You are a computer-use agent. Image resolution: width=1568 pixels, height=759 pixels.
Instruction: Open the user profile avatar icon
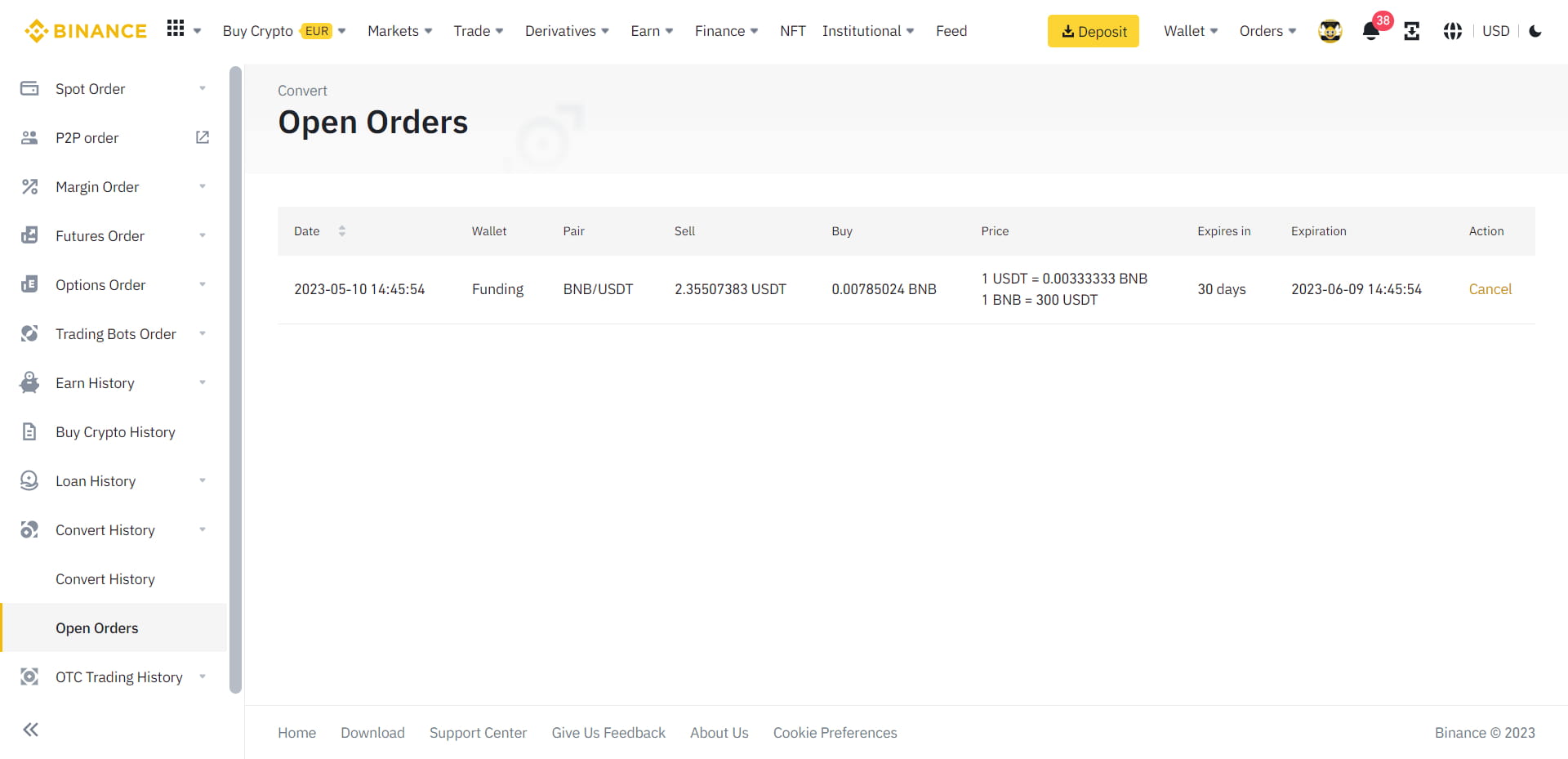coord(1330,31)
